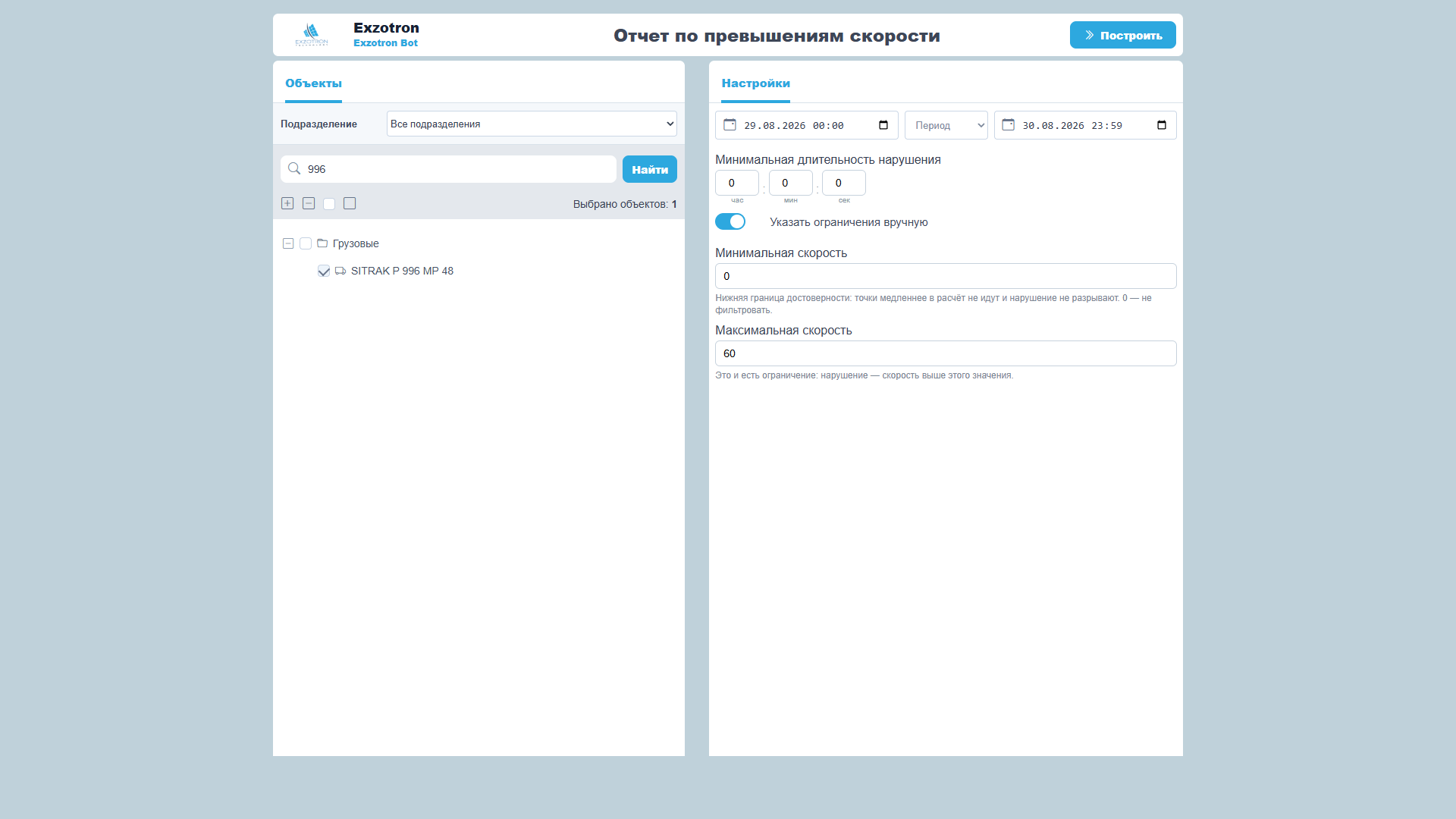The image size is (1456, 819).
Task: Click the Выбрано объектов: 1 text
Action: tap(625, 204)
